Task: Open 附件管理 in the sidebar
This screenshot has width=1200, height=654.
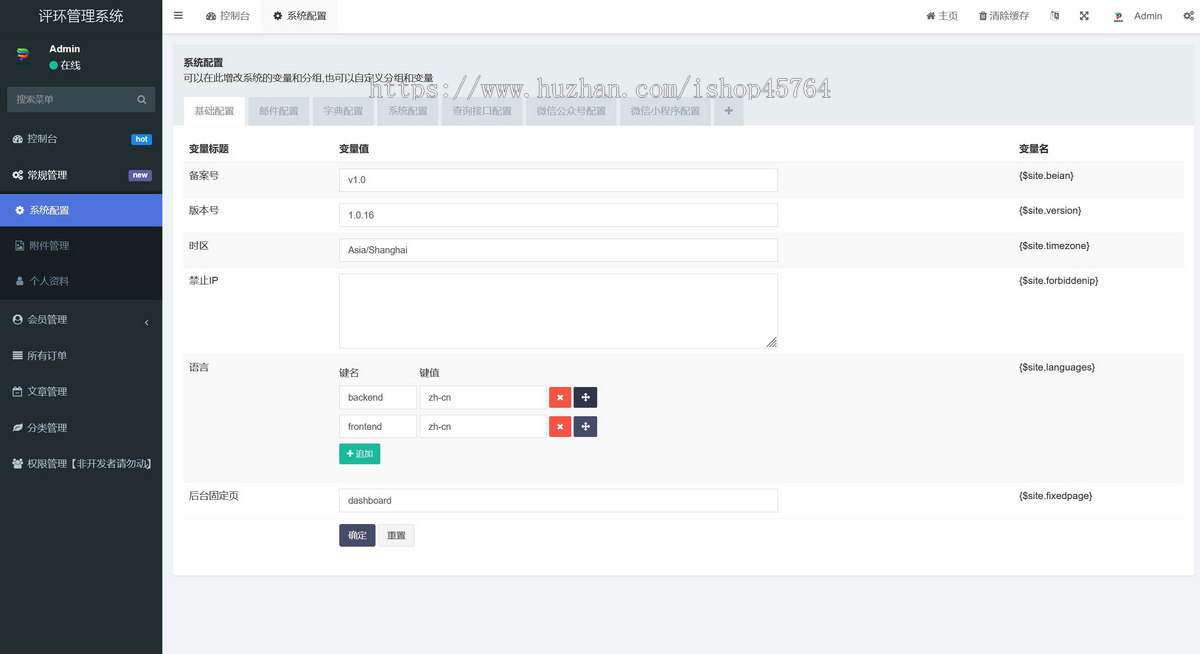Action: (x=80, y=246)
